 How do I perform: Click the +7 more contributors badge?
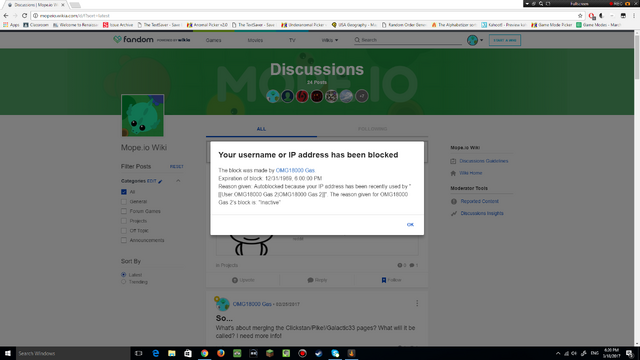coord(362,96)
